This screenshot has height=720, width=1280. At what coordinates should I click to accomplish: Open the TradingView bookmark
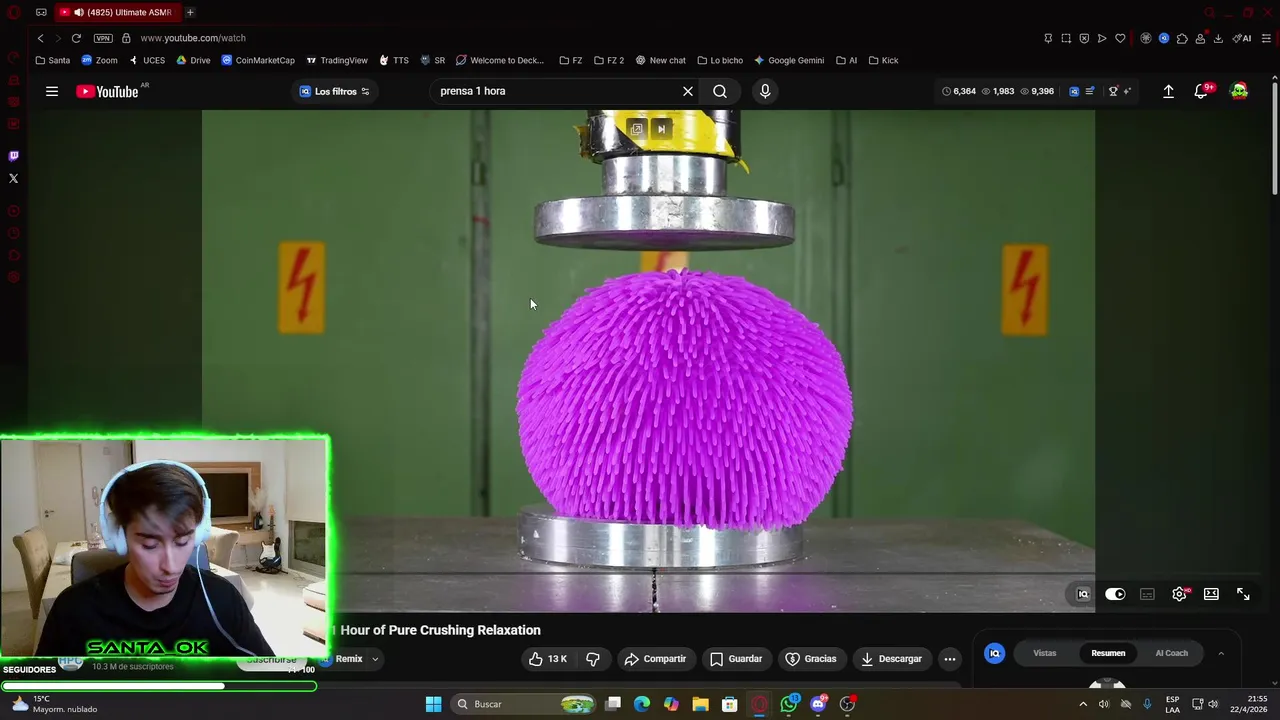[337, 60]
